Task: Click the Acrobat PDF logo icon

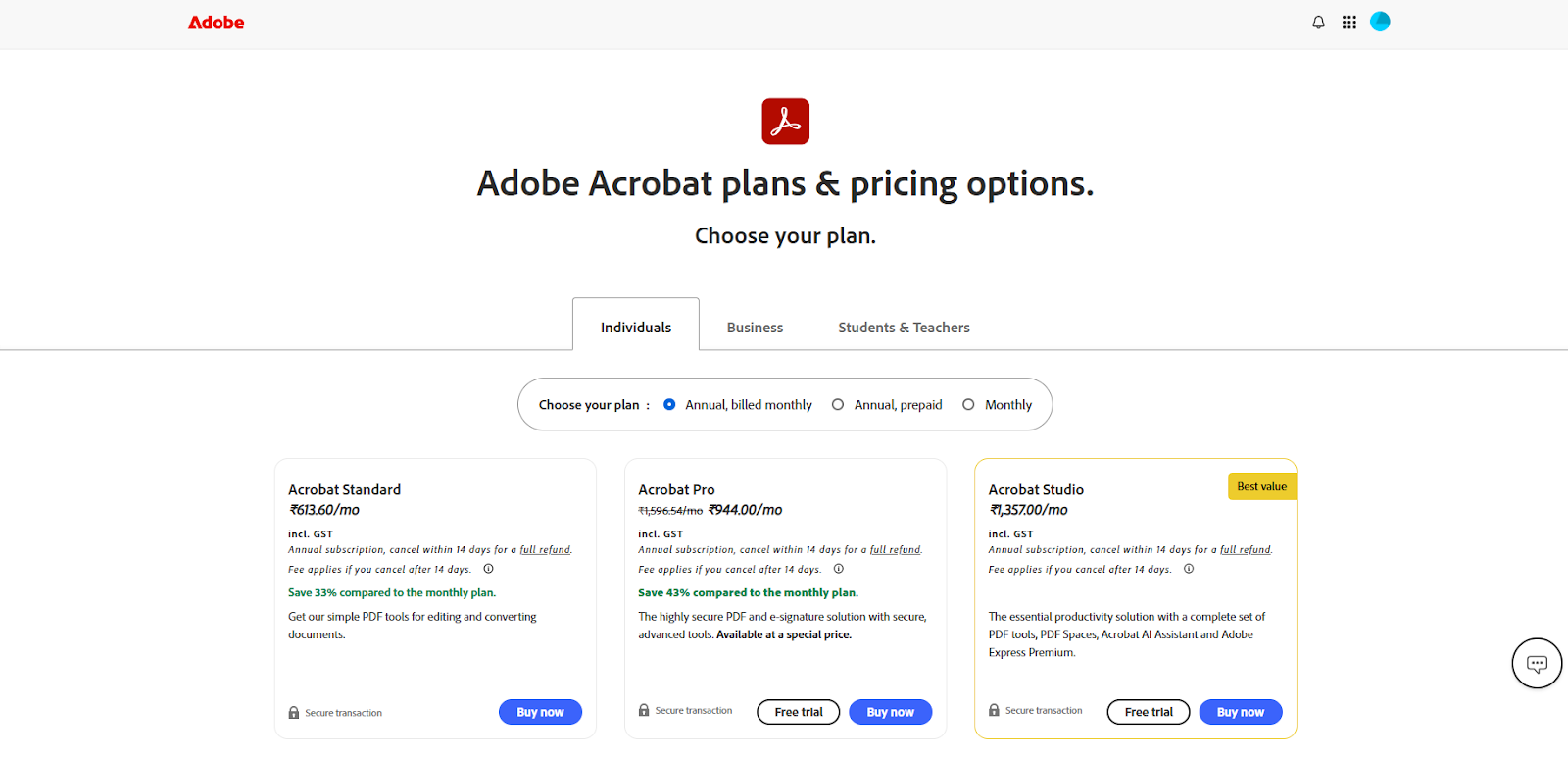Action: (x=784, y=121)
